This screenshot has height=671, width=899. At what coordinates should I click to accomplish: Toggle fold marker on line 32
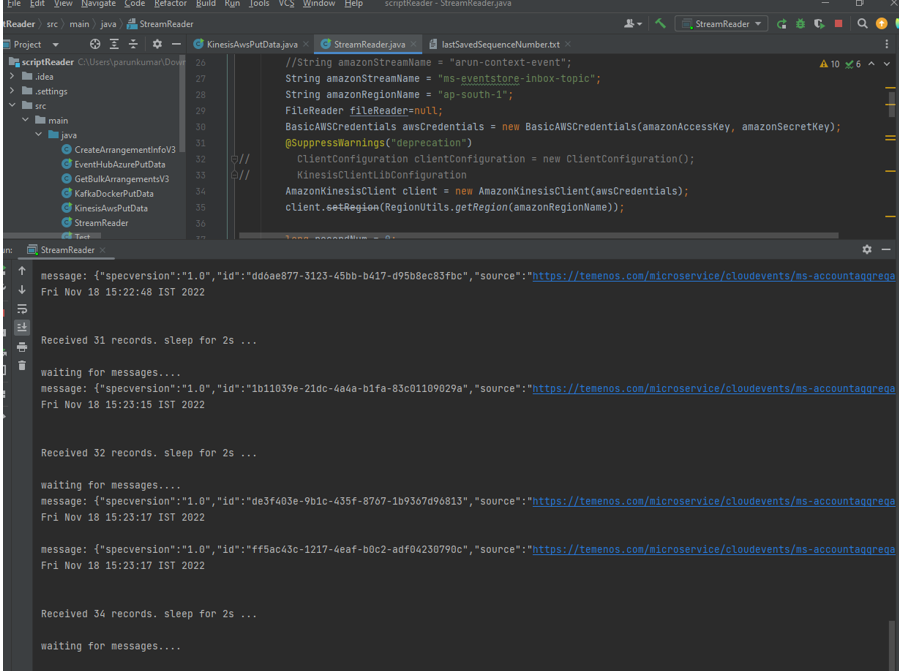[x=234, y=159]
